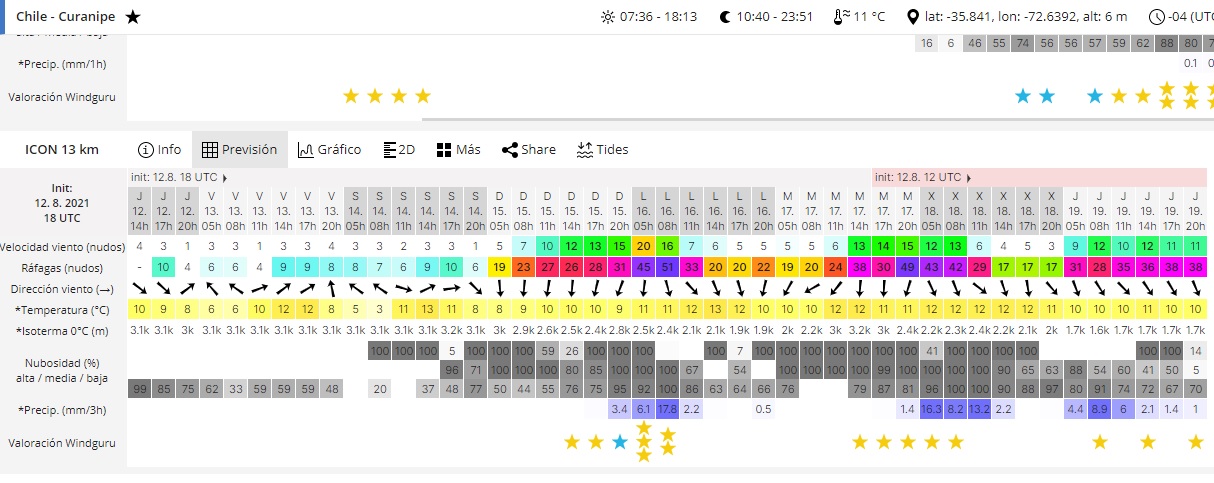This screenshot has width=1214, height=483.
Task: Click the sunrise/sunset sun icon
Action: point(607,17)
